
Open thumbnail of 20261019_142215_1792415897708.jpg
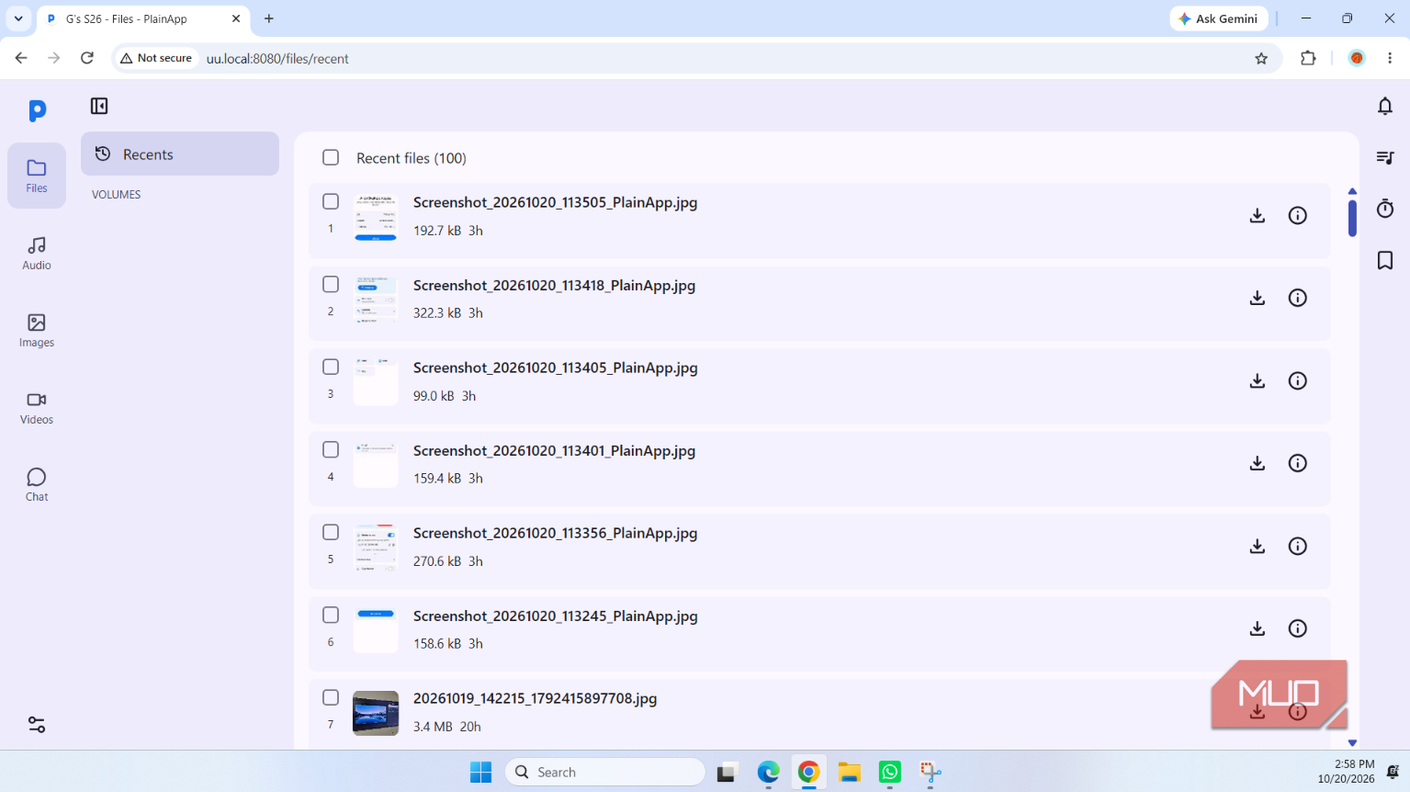376,713
